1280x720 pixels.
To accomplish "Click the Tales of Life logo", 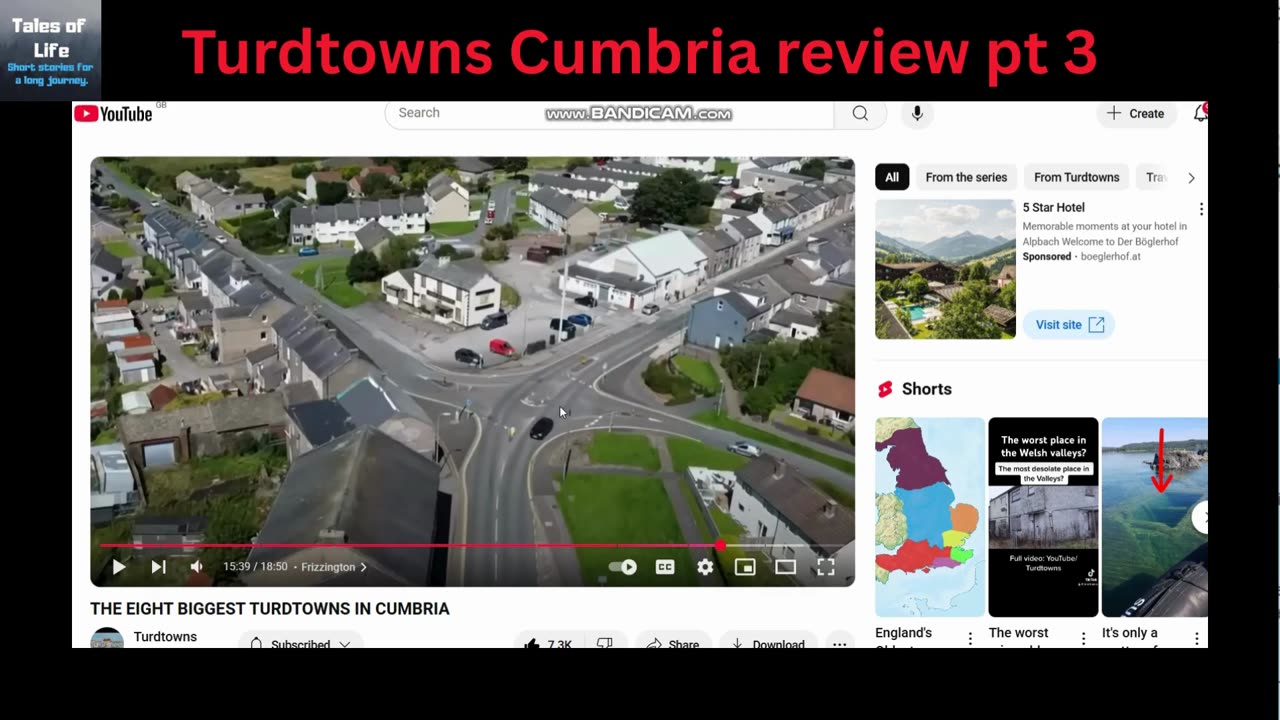I will [x=50, y=50].
